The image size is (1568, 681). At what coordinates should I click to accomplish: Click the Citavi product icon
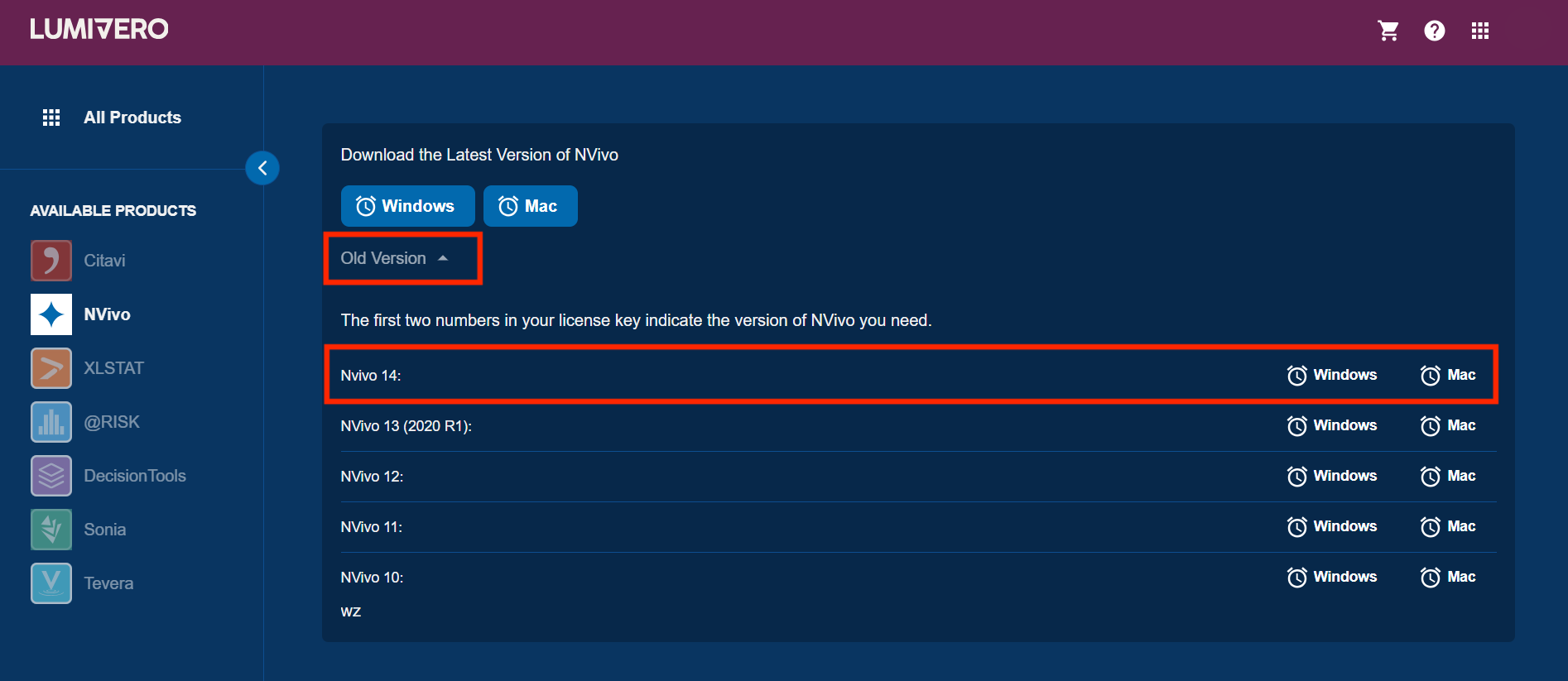[51, 261]
